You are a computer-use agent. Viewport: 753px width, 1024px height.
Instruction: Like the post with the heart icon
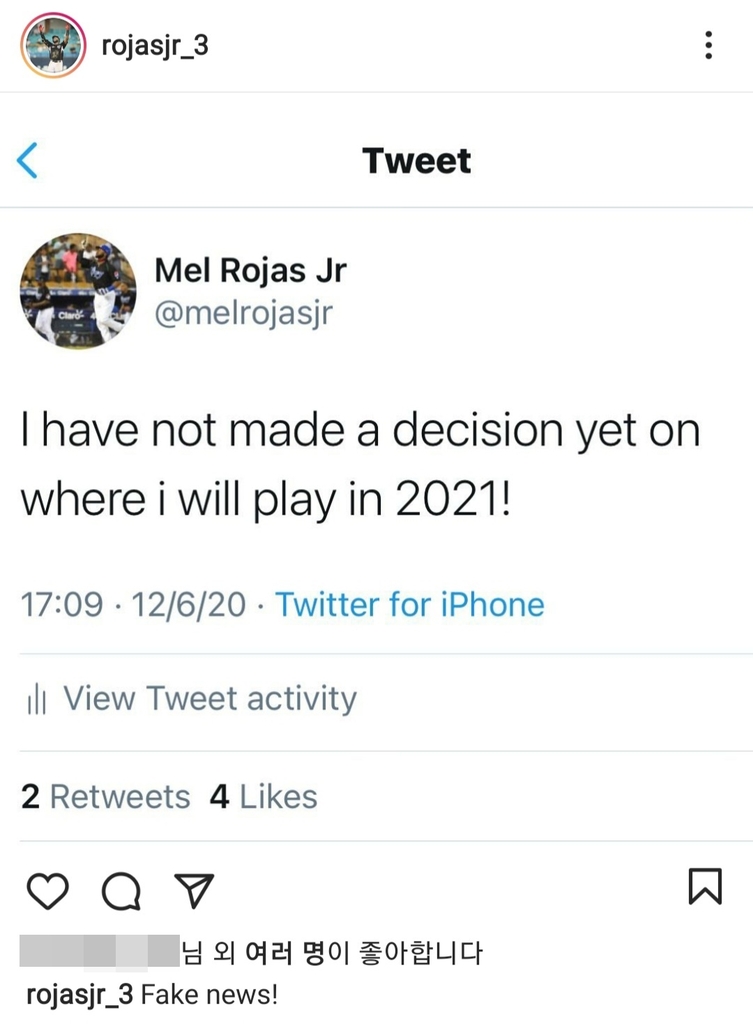[45, 889]
